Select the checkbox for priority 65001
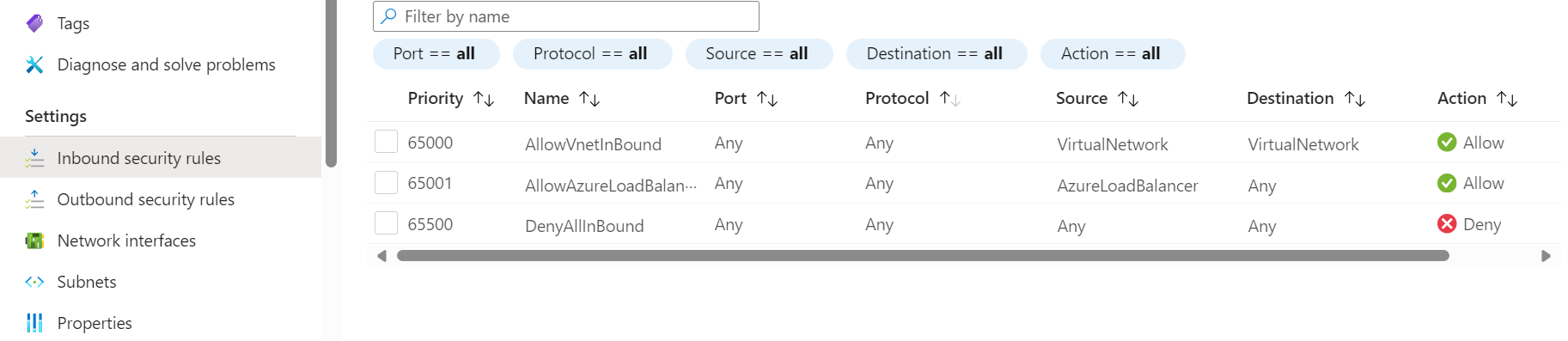 pos(386,183)
